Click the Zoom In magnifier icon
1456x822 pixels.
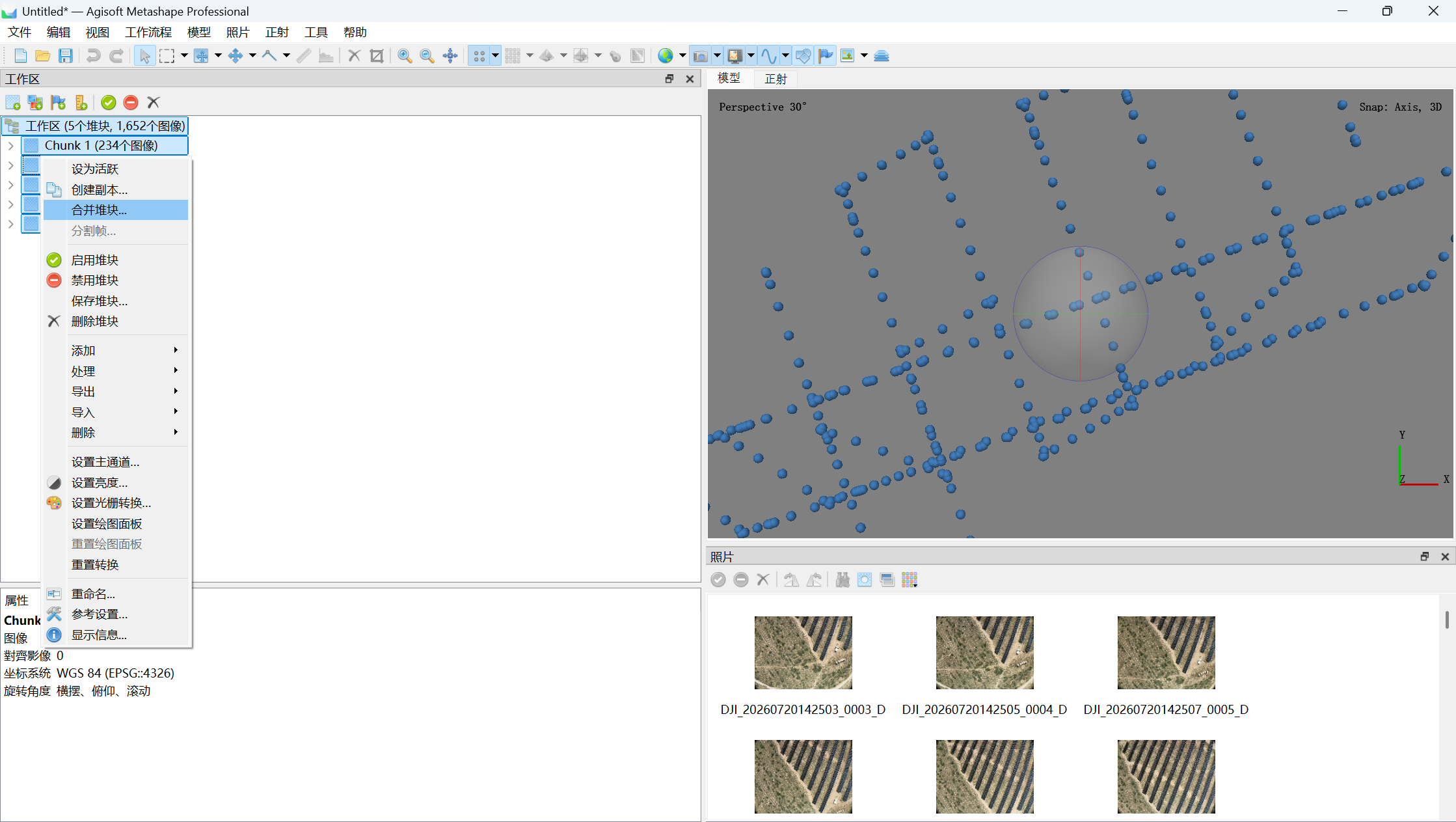click(405, 56)
